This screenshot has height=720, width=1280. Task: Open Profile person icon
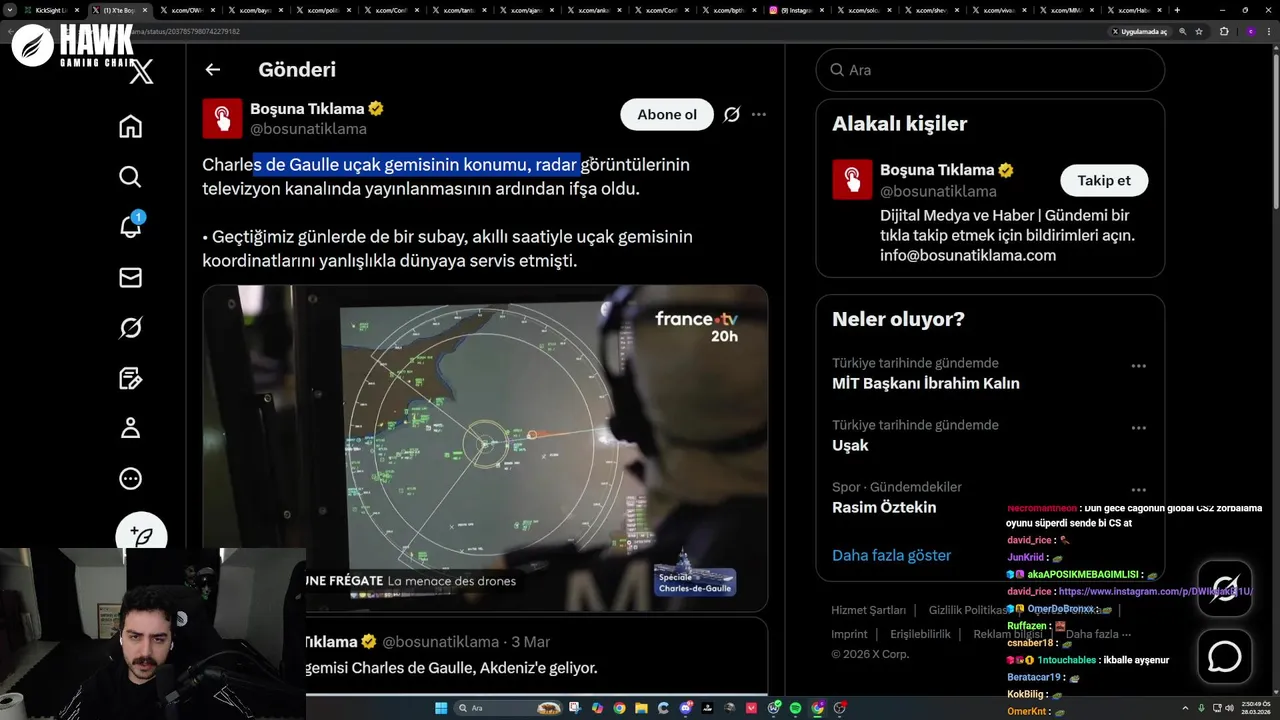(130, 428)
